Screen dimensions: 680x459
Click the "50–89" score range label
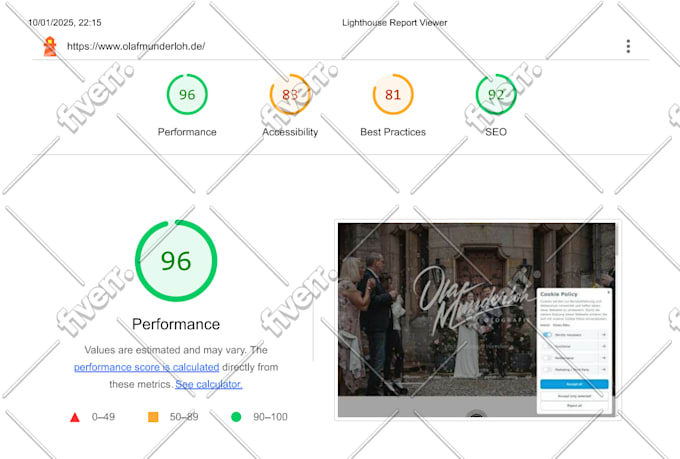(x=184, y=417)
